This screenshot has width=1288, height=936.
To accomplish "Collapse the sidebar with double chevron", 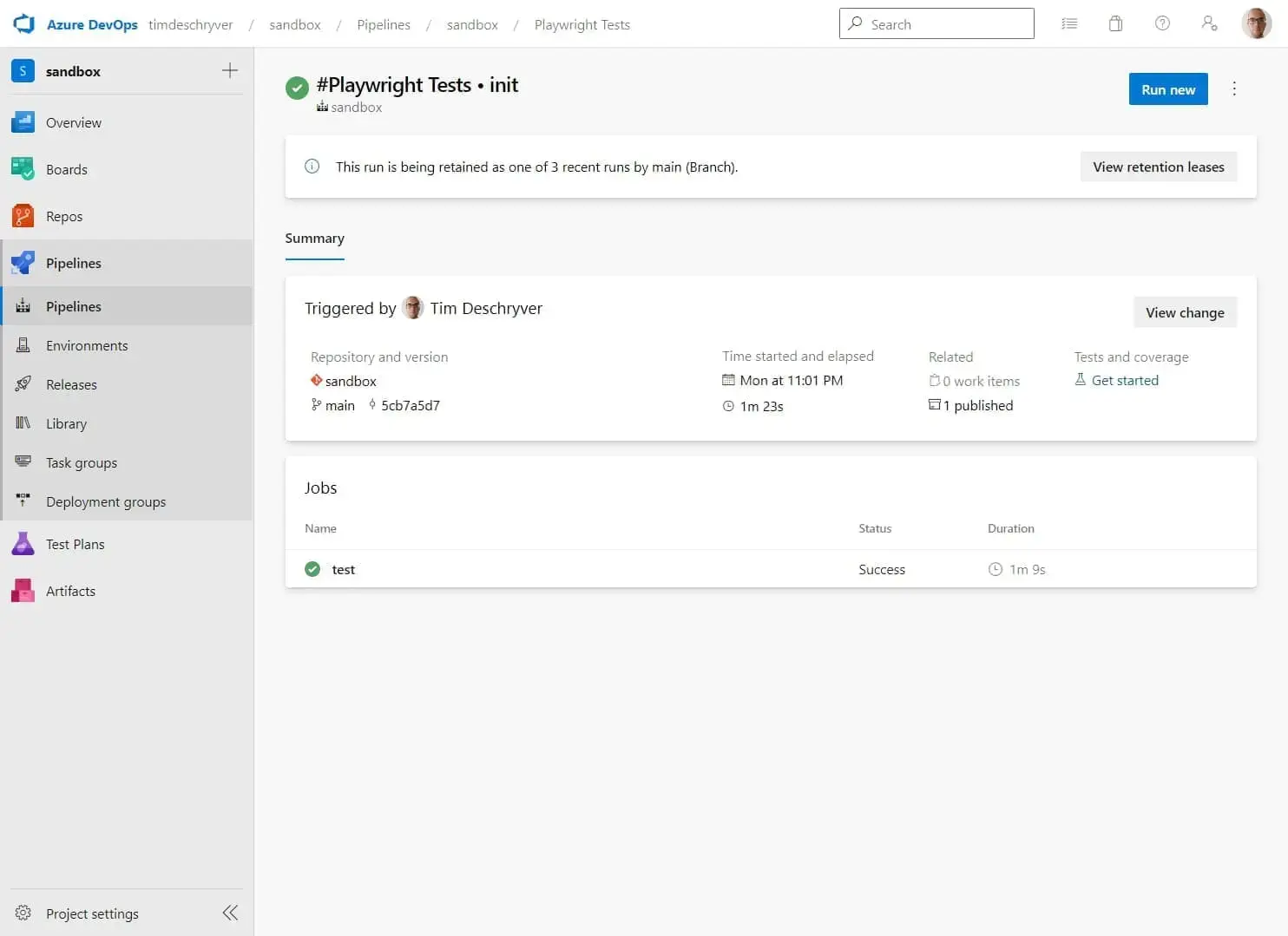I will tap(230, 913).
